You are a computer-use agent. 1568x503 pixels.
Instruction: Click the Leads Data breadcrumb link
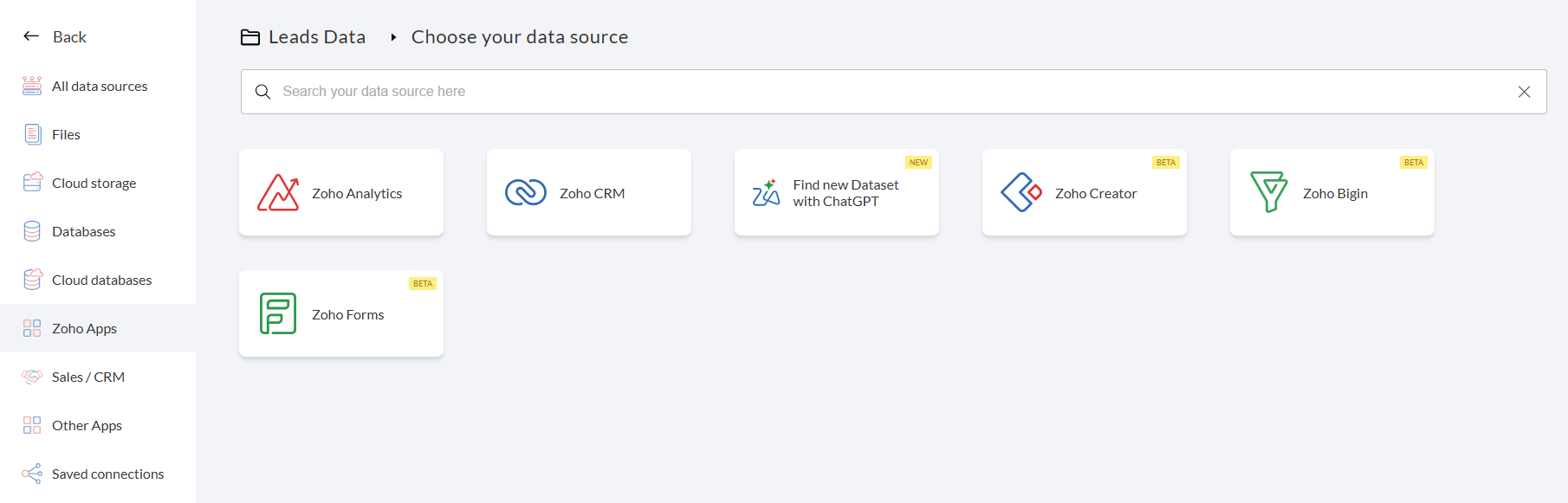click(316, 37)
